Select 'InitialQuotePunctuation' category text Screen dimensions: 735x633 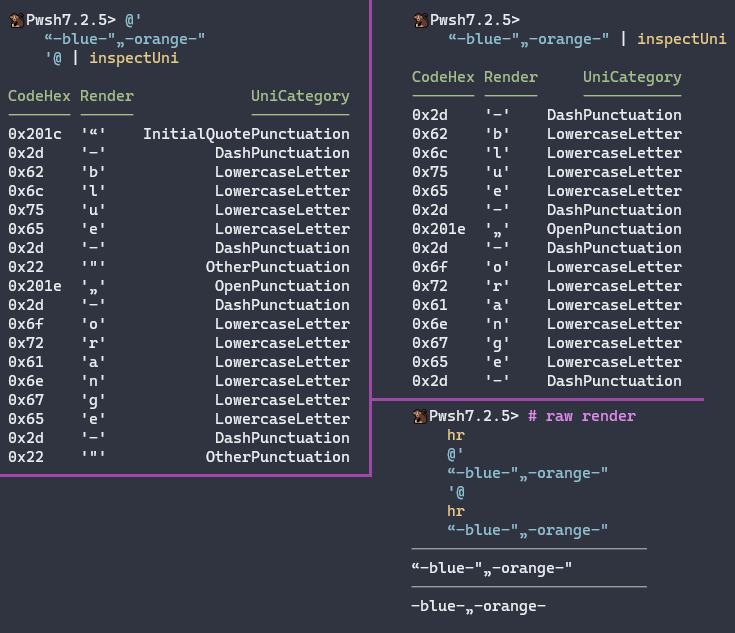coord(247,134)
